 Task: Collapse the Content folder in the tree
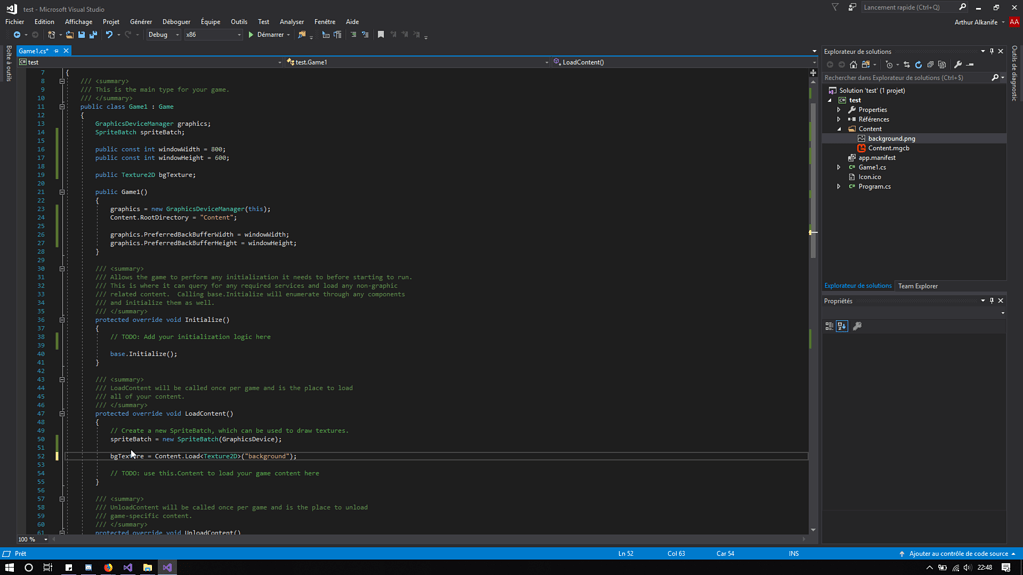coord(839,129)
